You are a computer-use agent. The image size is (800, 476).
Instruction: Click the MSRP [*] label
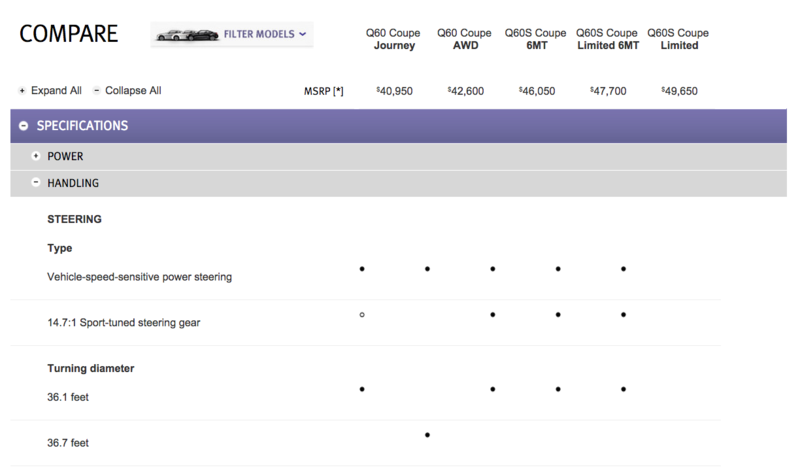pos(324,91)
